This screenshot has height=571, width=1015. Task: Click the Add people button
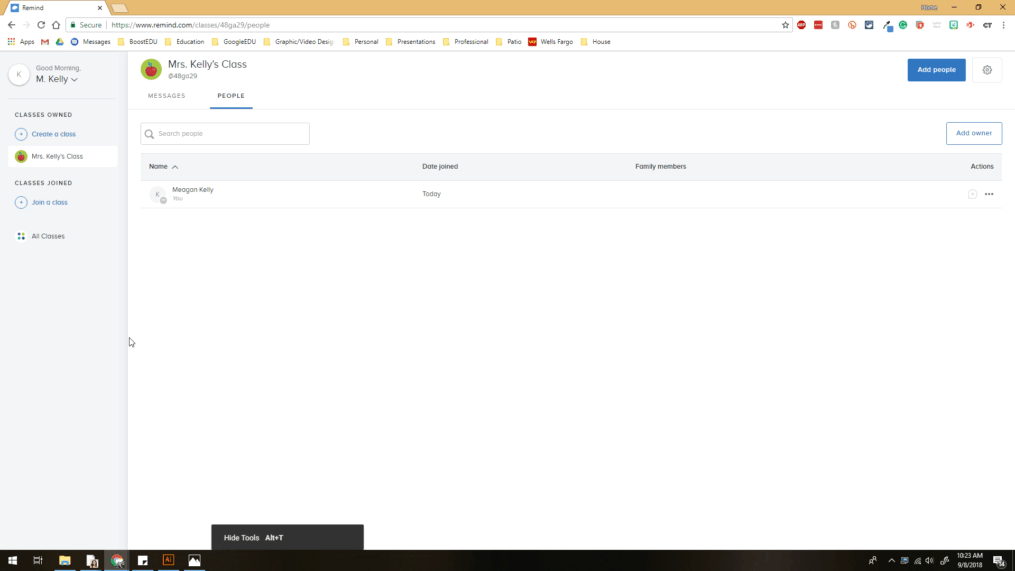click(x=936, y=70)
